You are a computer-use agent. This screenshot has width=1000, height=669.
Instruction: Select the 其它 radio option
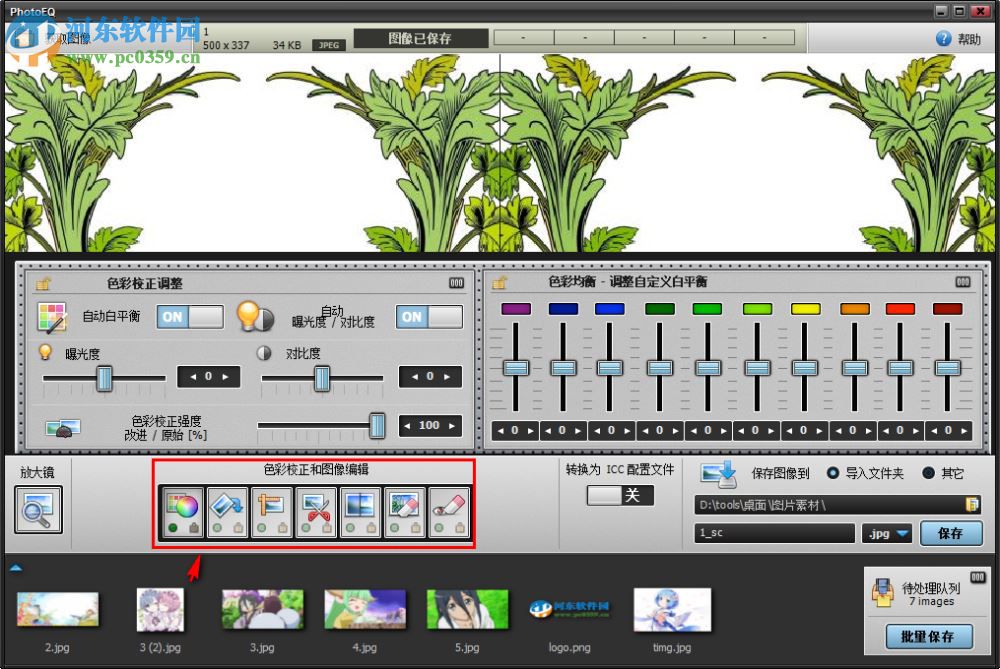click(929, 473)
